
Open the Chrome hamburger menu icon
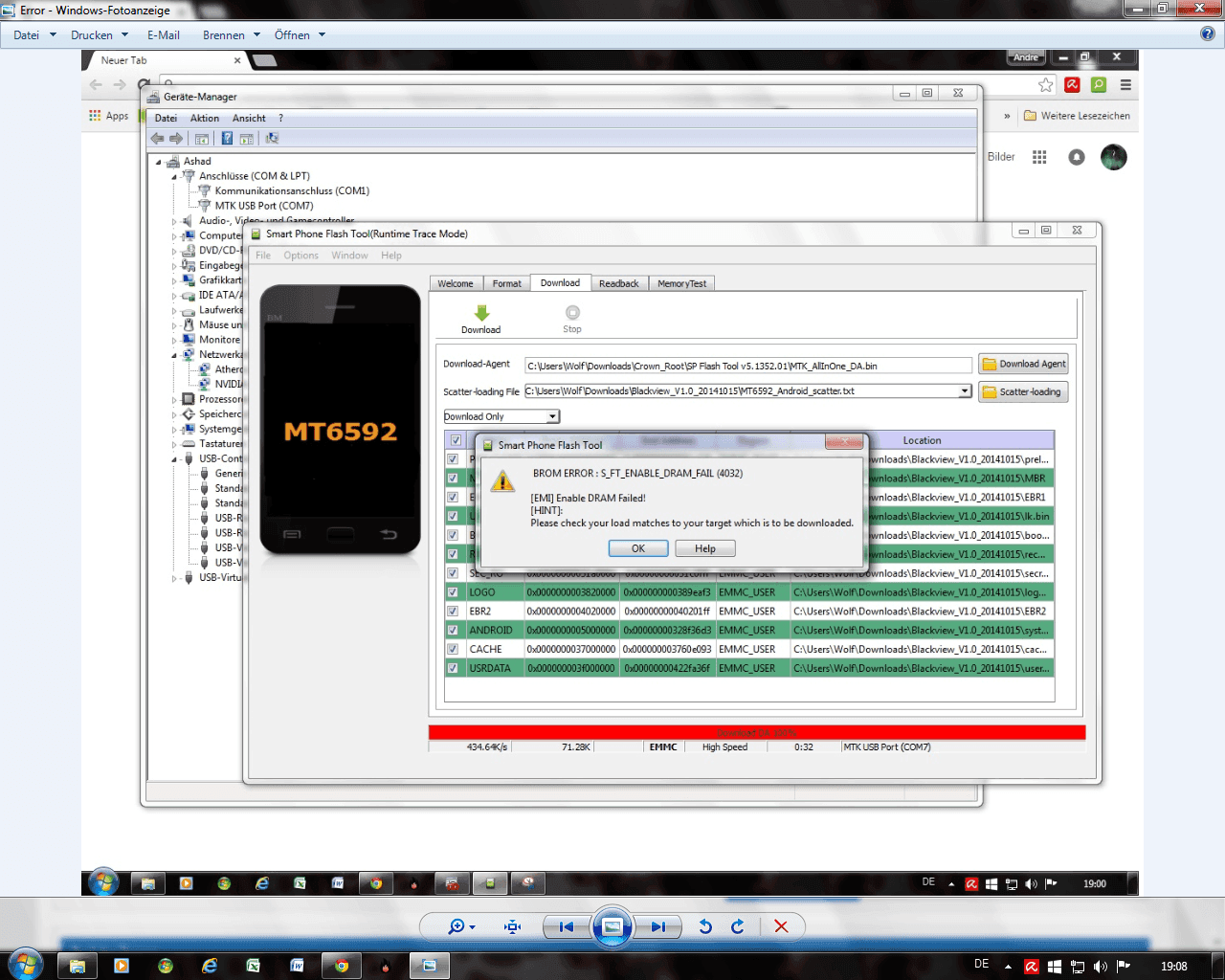pyautogui.click(x=1125, y=85)
